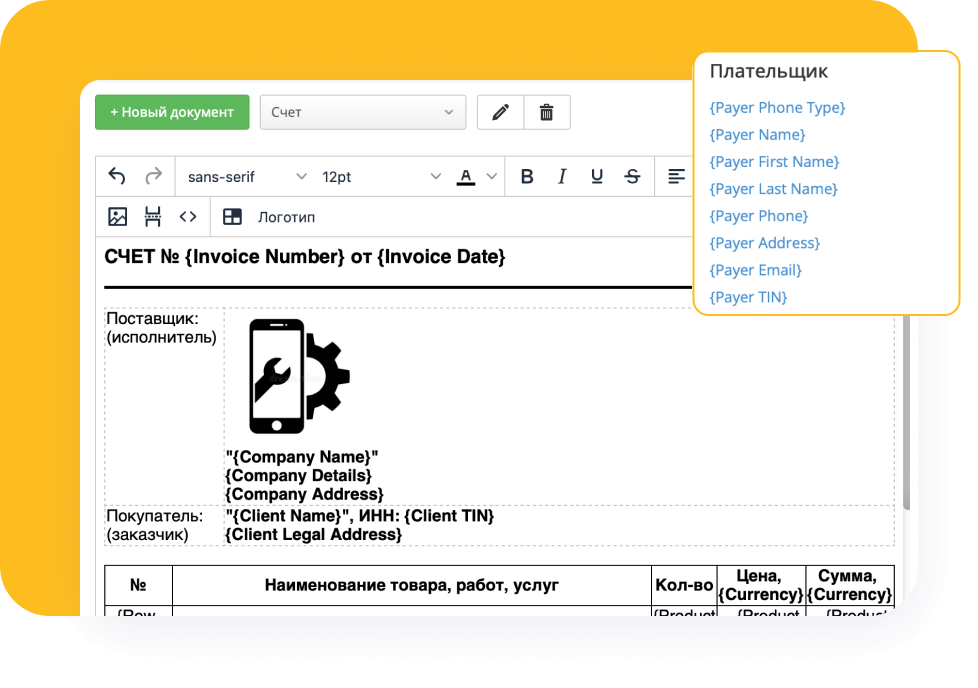Click the redo arrow icon
Screen dimensions: 978x688
[x=153, y=177]
